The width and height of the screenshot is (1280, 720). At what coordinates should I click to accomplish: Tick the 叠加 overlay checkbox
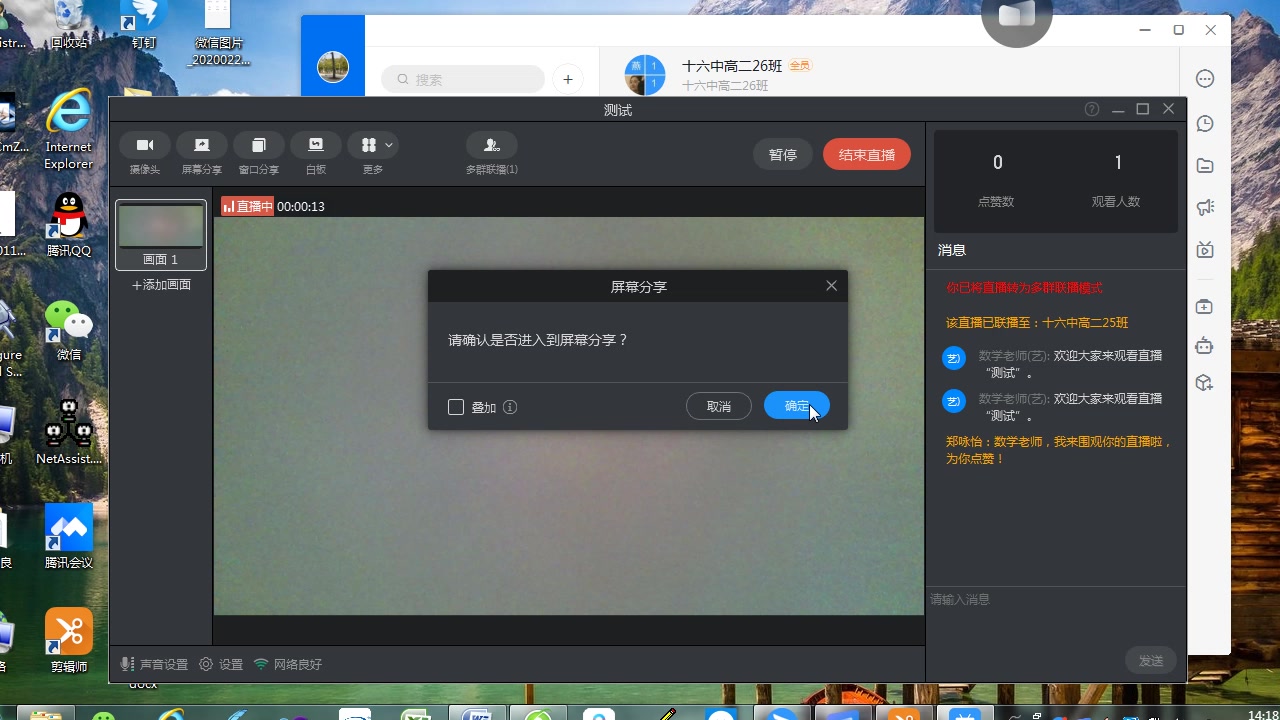coord(456,407)
